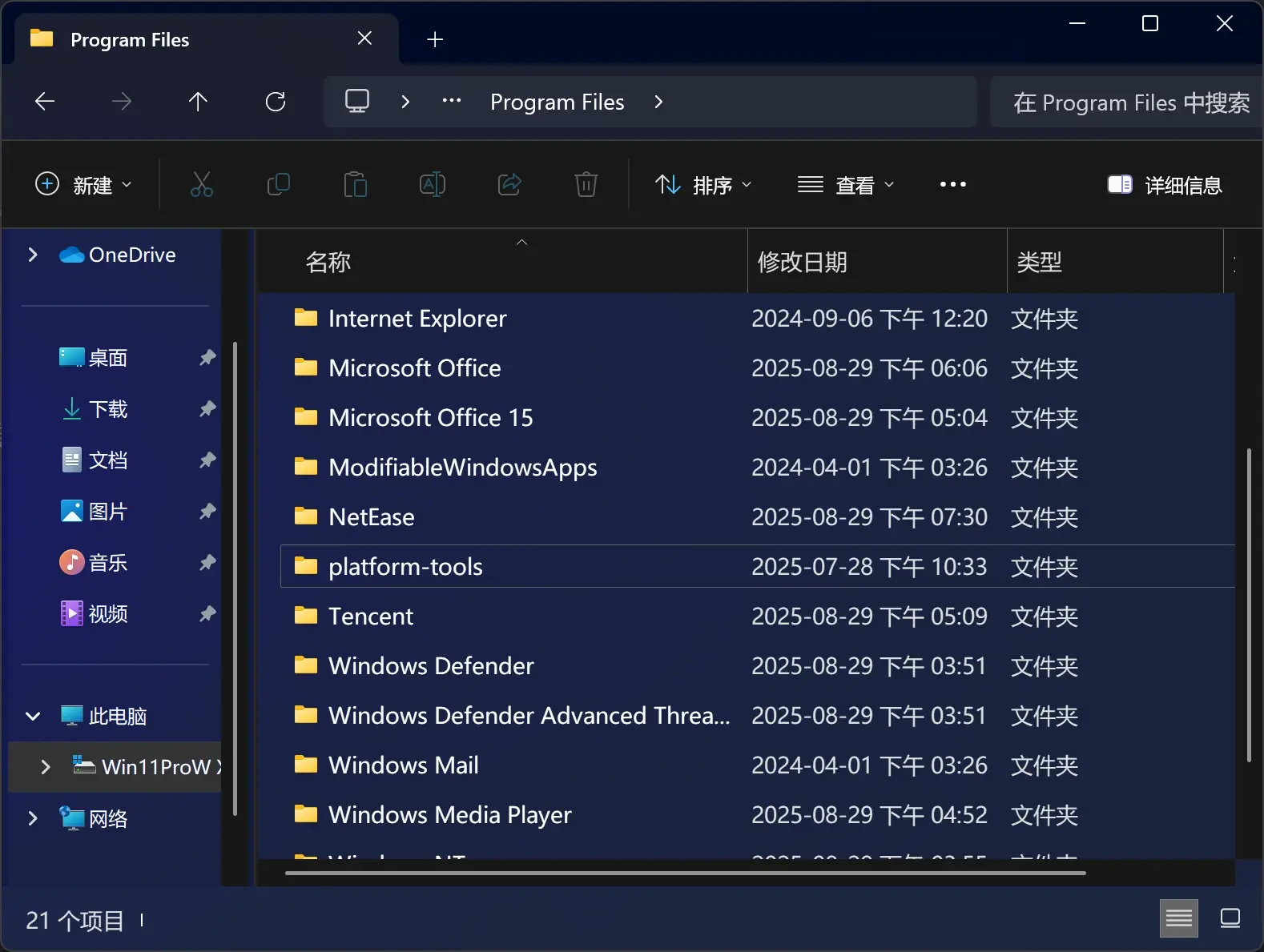The width and height of the screenshot is (1264, 952).
Task: Open the 查看 view dropdown
Action: click(846, 185)
